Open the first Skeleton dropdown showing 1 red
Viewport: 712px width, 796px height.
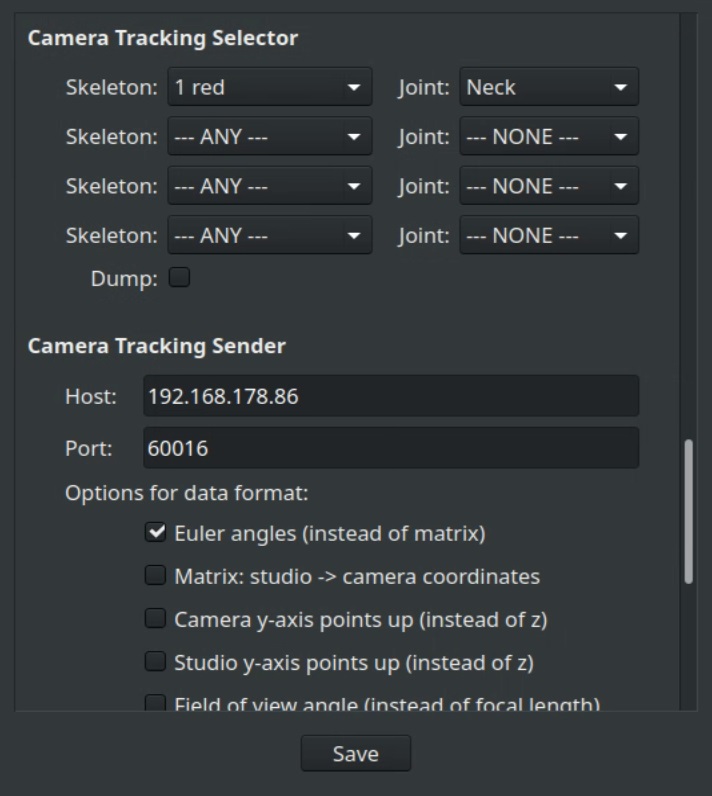(x=268, y=87)
